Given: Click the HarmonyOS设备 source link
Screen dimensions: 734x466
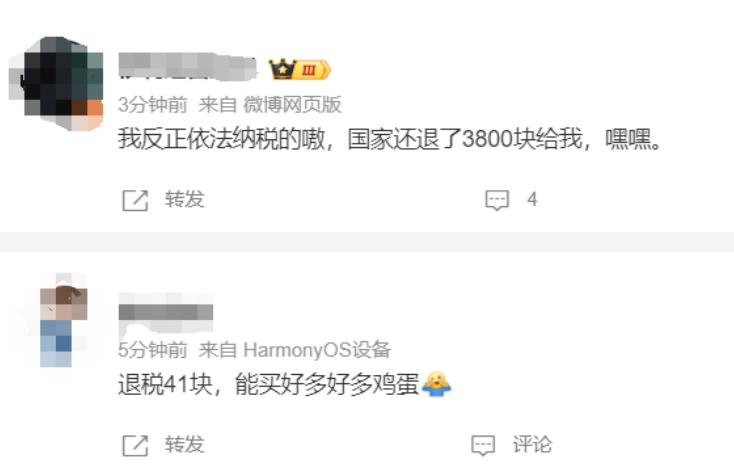Looking at the screenshot, I should click(x=317, y=350).
